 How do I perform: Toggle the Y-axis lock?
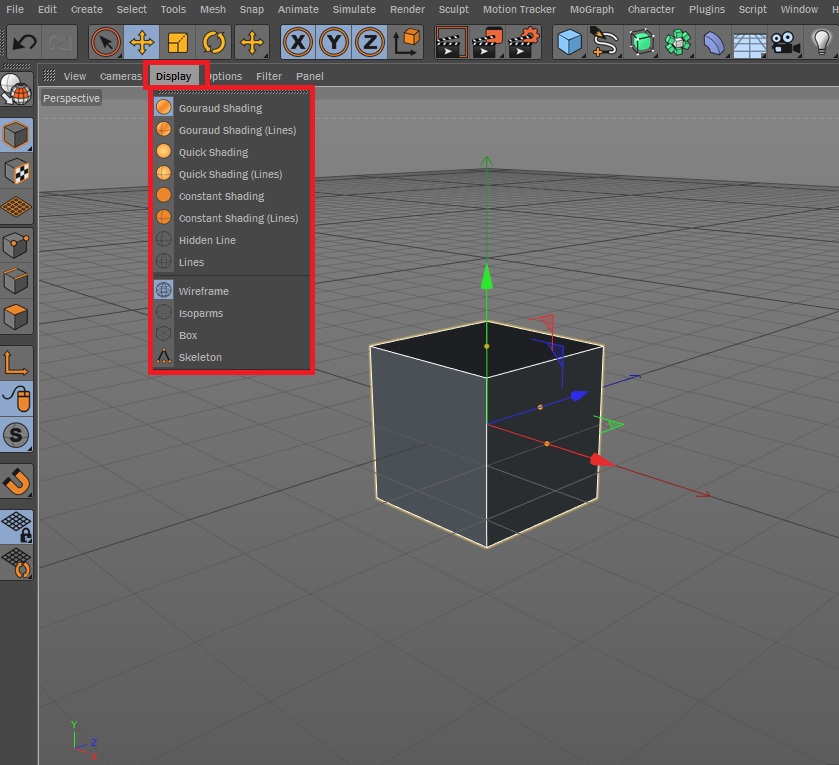point(334,42)
